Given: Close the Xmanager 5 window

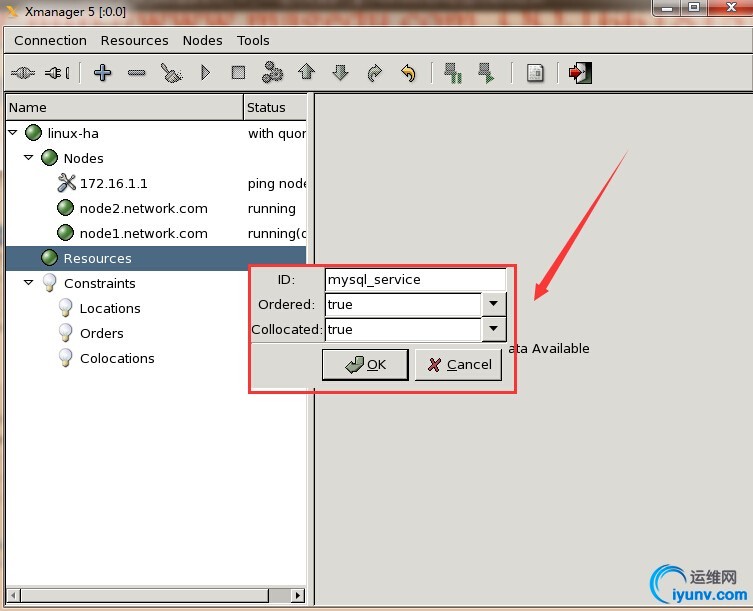Looking at the screenshot, I should point(731,7).
